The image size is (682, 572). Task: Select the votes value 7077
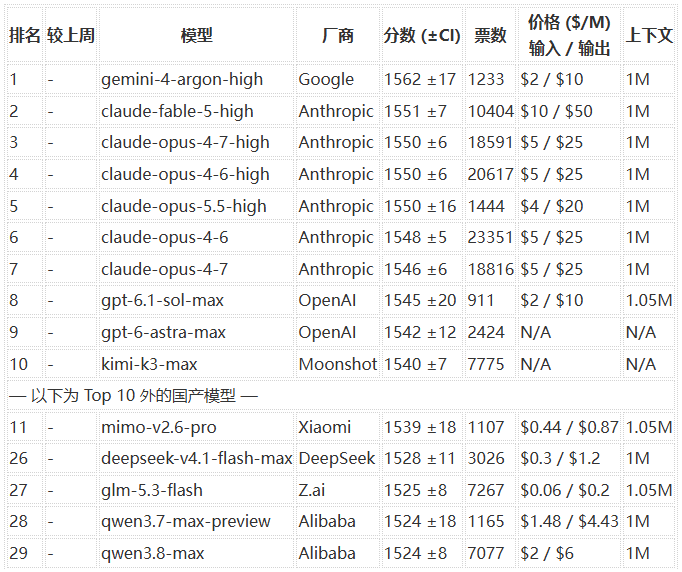click(486, 554)
